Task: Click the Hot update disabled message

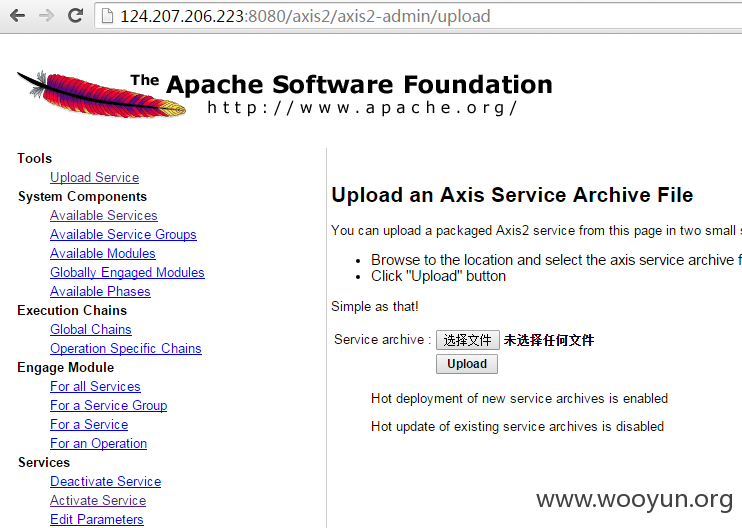Action: tap(517, 427)
